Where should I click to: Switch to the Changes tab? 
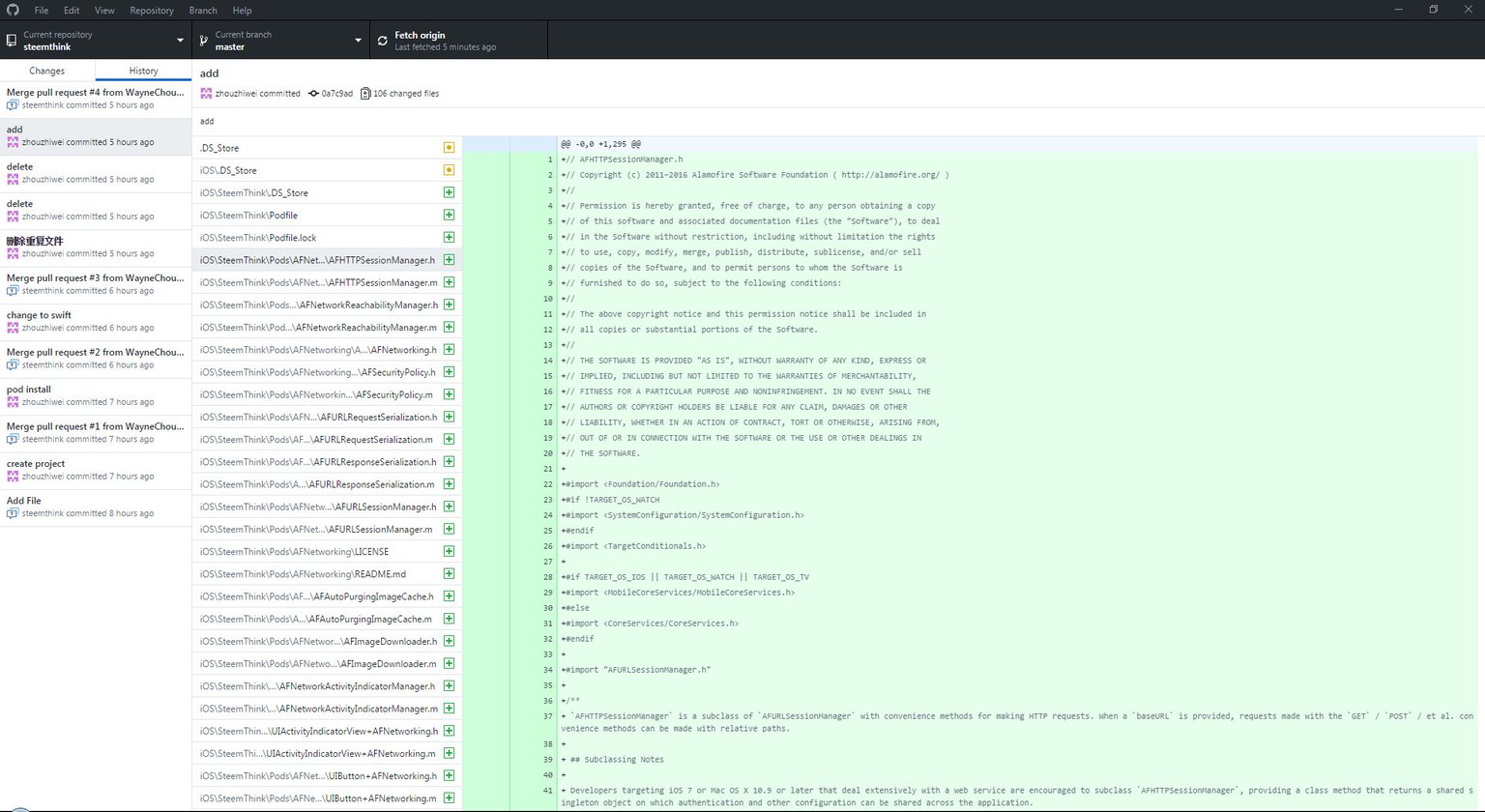tap(47, 71)
